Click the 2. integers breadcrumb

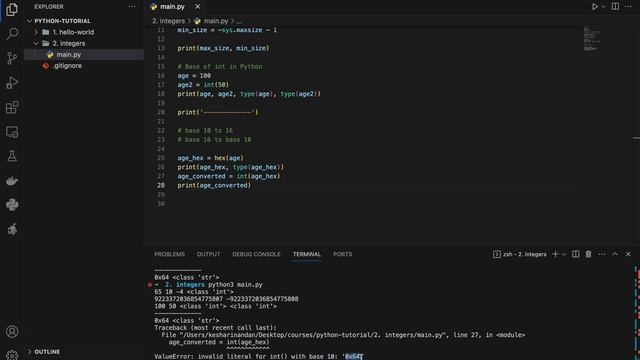[x=168, y=21]
